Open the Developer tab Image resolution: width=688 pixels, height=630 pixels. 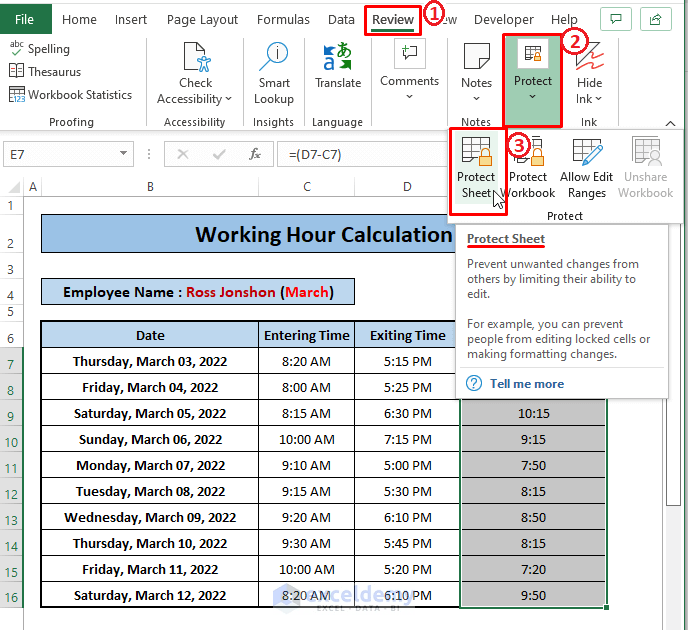[x=504, y=19]
